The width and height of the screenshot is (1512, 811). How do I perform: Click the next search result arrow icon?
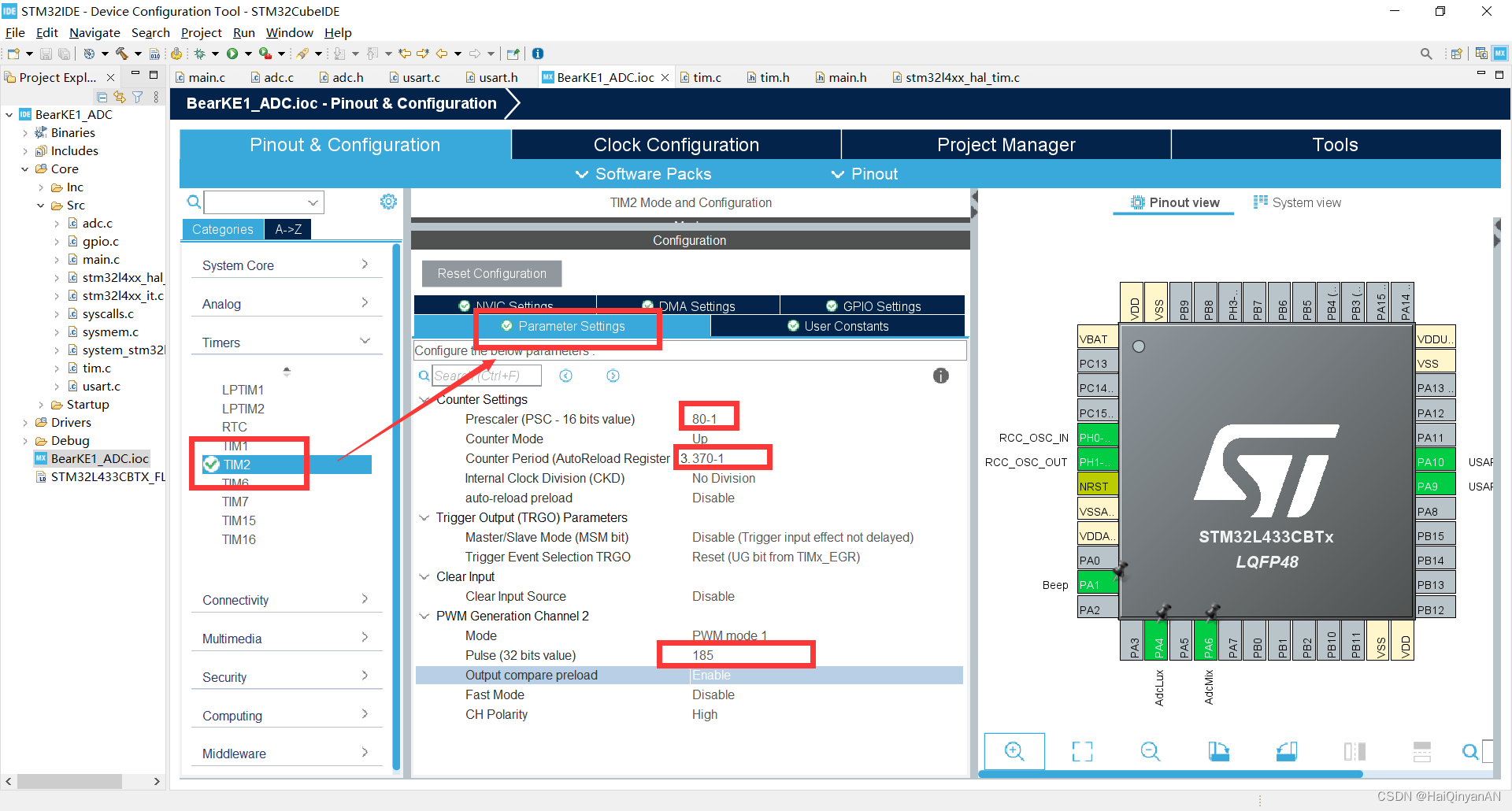[613, 376]
